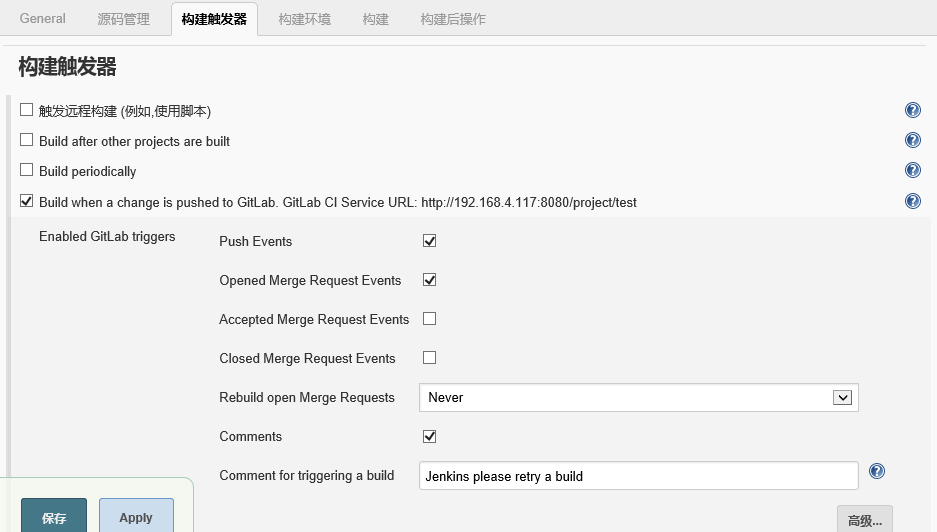Click the 保存 button
Image resolution: width=937 pixels, height=532 pixels.
pos(54,517)
